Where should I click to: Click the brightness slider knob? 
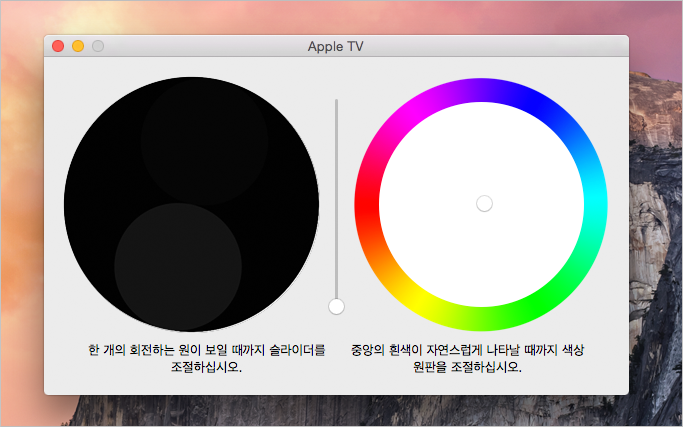coord(336,306)
